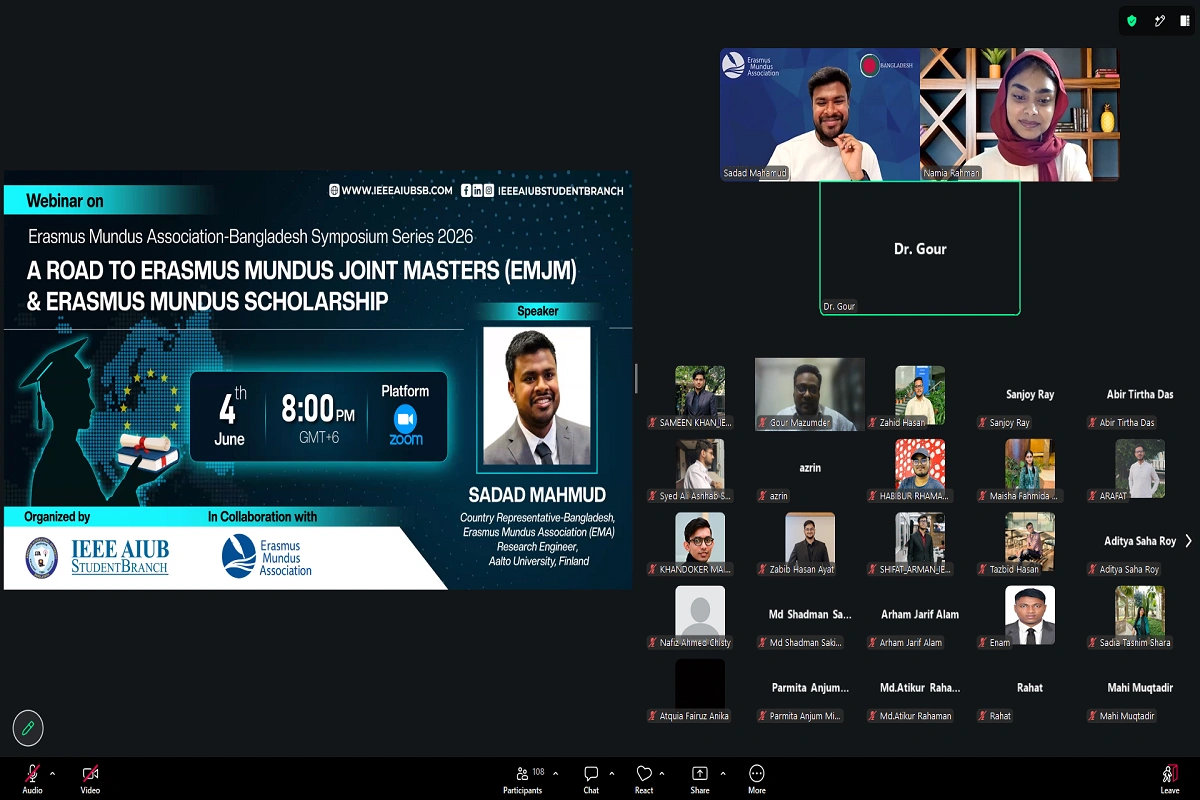Open the green encryption shield info
The image size is (1200, 800).
coord(1132,20)
